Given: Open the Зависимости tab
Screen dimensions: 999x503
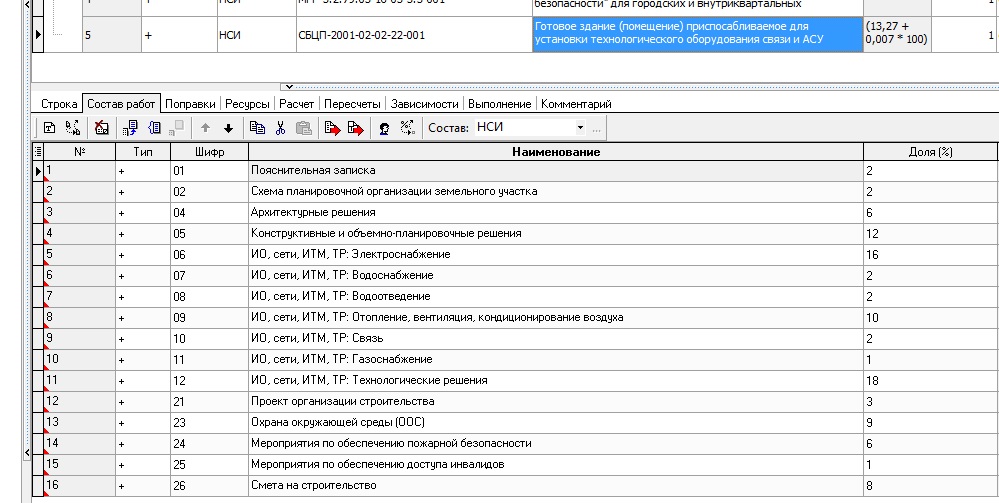Looking at the screenshot, I should coord(424,104).
